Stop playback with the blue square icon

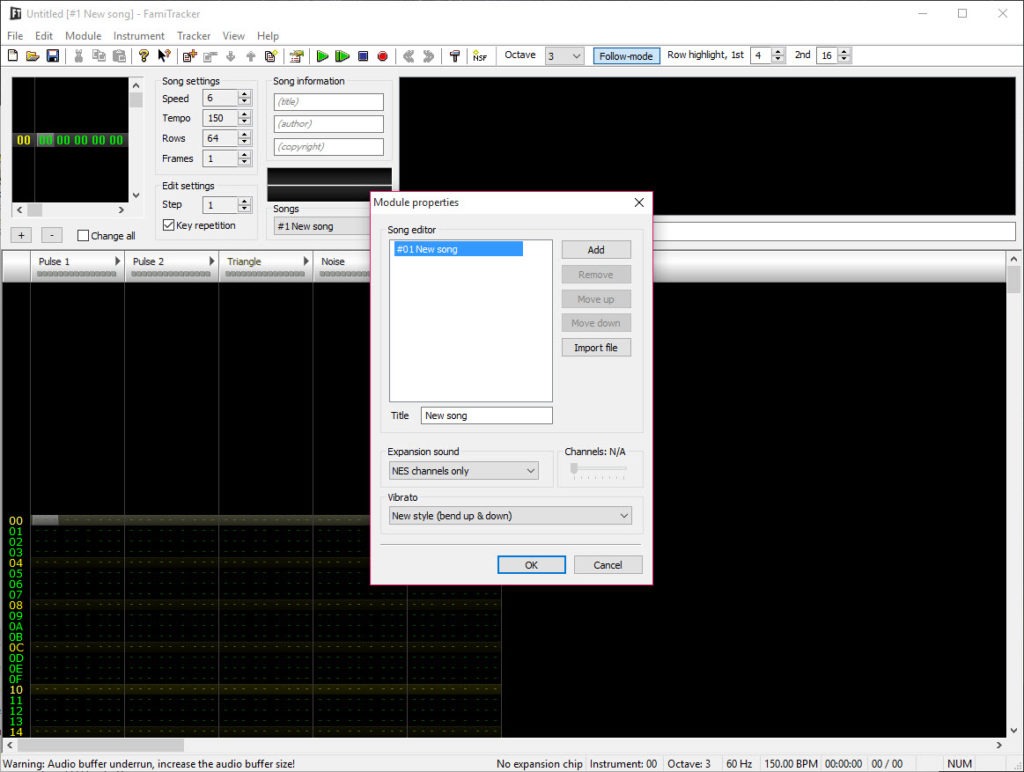[363, 56]
